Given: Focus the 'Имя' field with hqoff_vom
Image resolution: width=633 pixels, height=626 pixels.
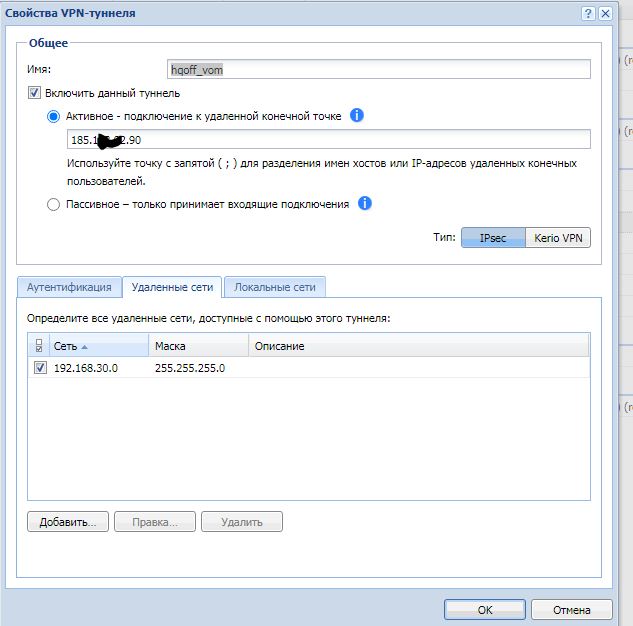Looking at the screenshot, I should [379, 69].
